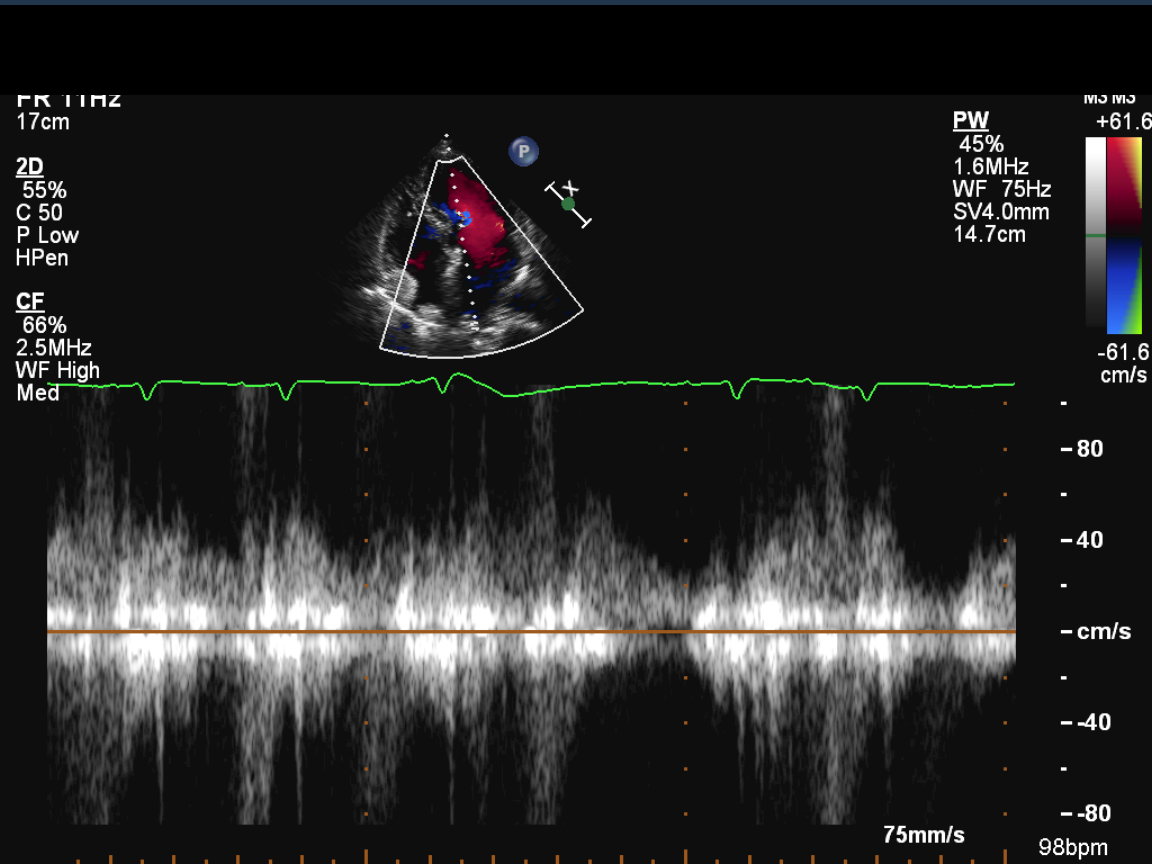Select the underlined PW mode label
The width and height of the screenshot is (1152, 864).
tap(970, 121)
